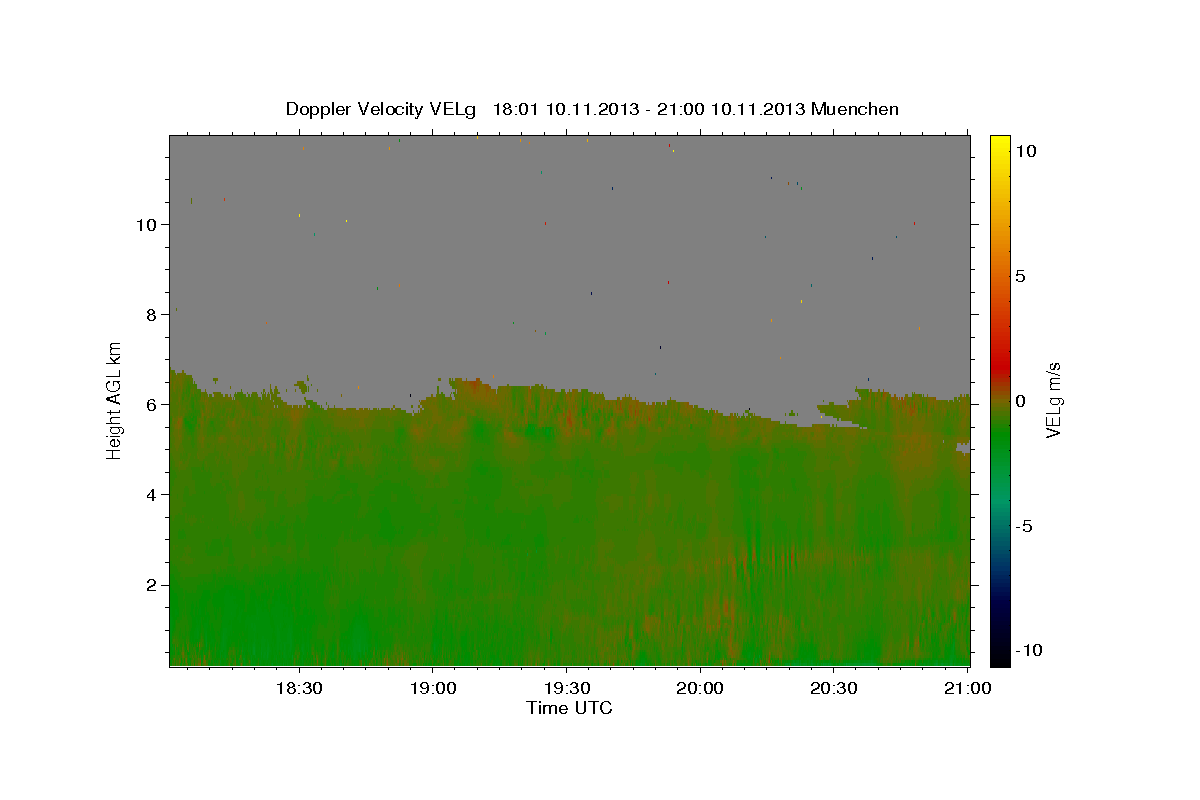Click the '19:00' time tick label

point(432,689)
